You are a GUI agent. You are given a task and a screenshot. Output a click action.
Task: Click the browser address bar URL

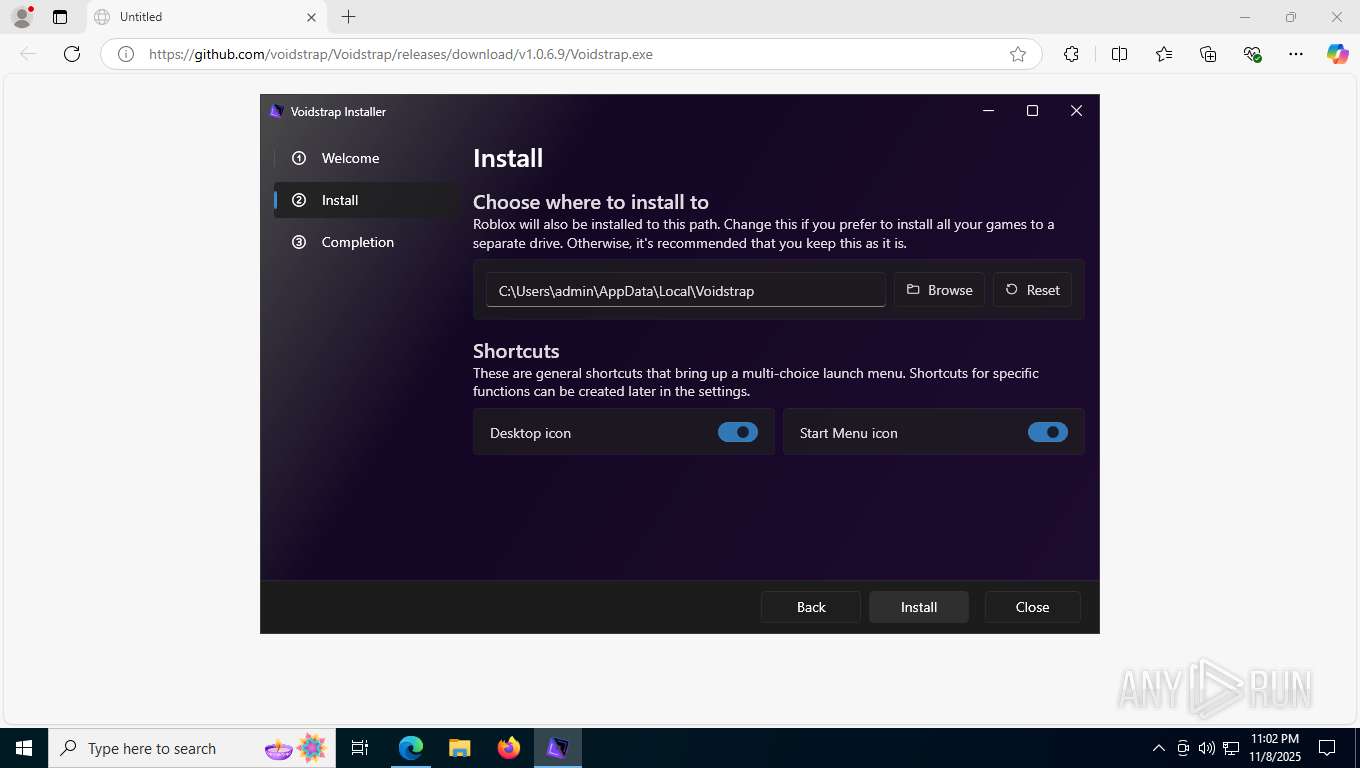[400, 54]
